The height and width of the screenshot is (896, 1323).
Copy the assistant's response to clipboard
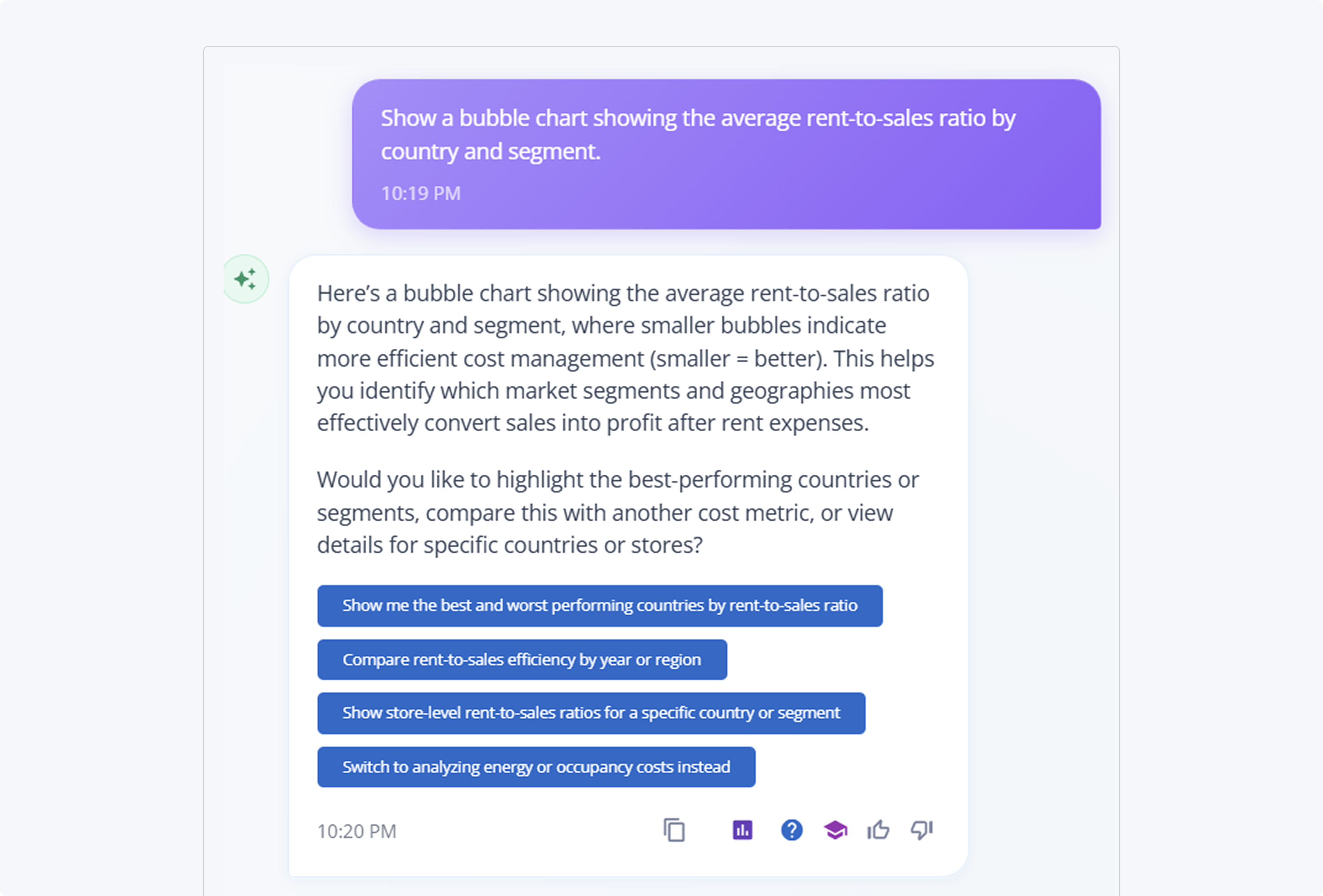tap(675, 830)
